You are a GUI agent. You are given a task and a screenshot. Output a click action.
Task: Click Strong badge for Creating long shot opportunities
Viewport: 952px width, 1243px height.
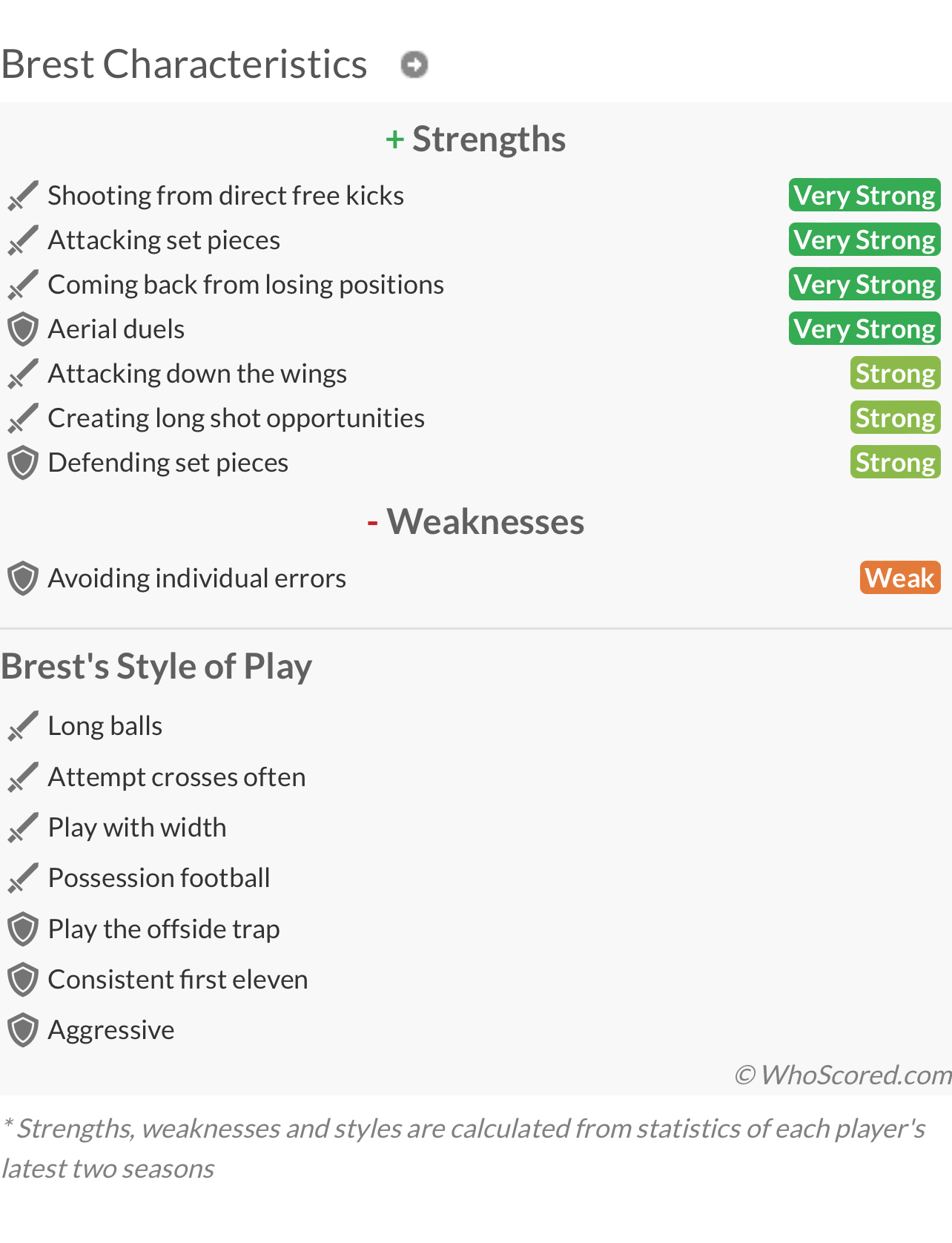coord(896,418)
